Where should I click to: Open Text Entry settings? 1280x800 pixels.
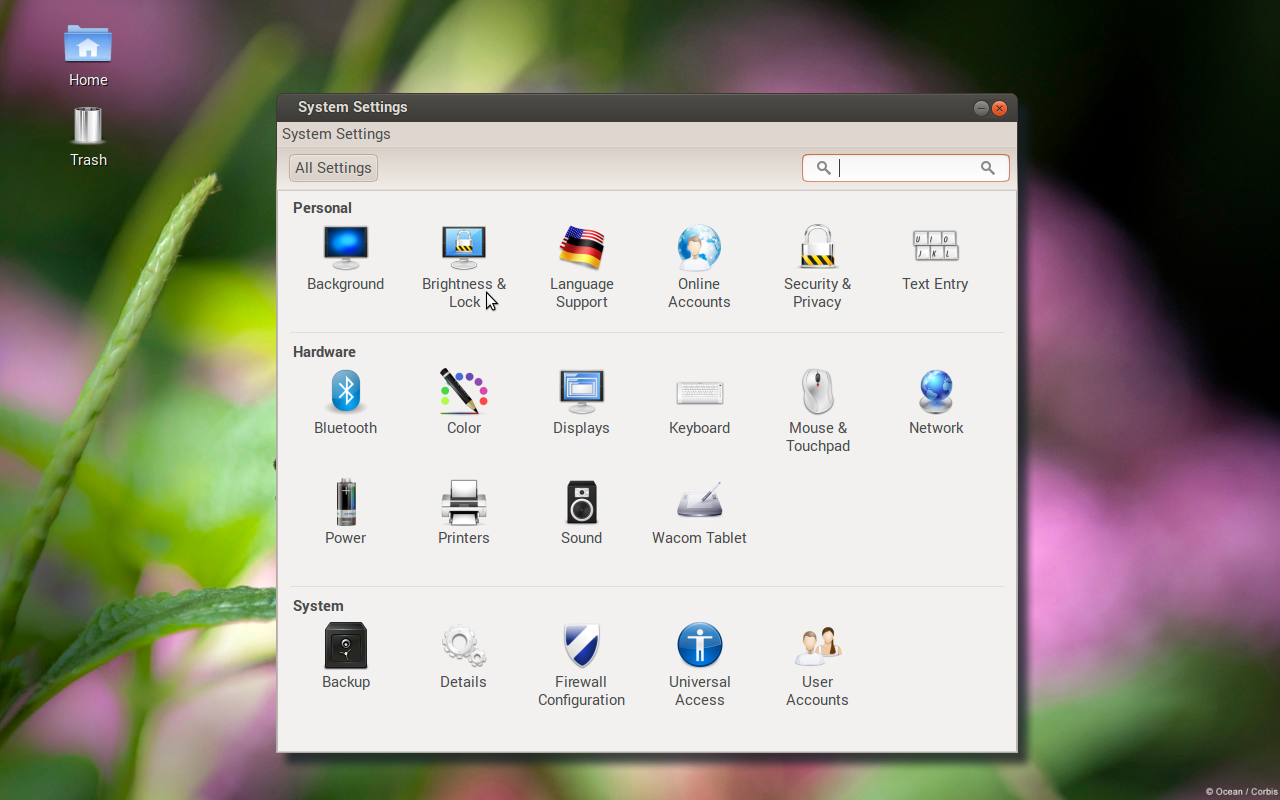935,248
